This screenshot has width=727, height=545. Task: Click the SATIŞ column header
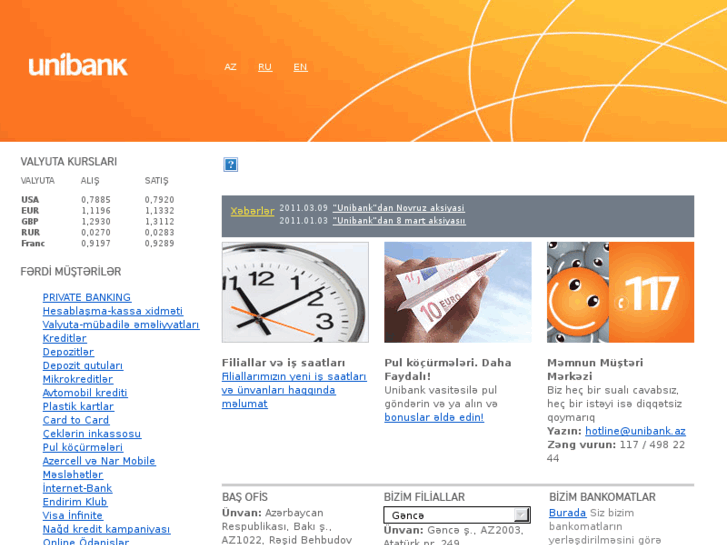tap(156, 181)
